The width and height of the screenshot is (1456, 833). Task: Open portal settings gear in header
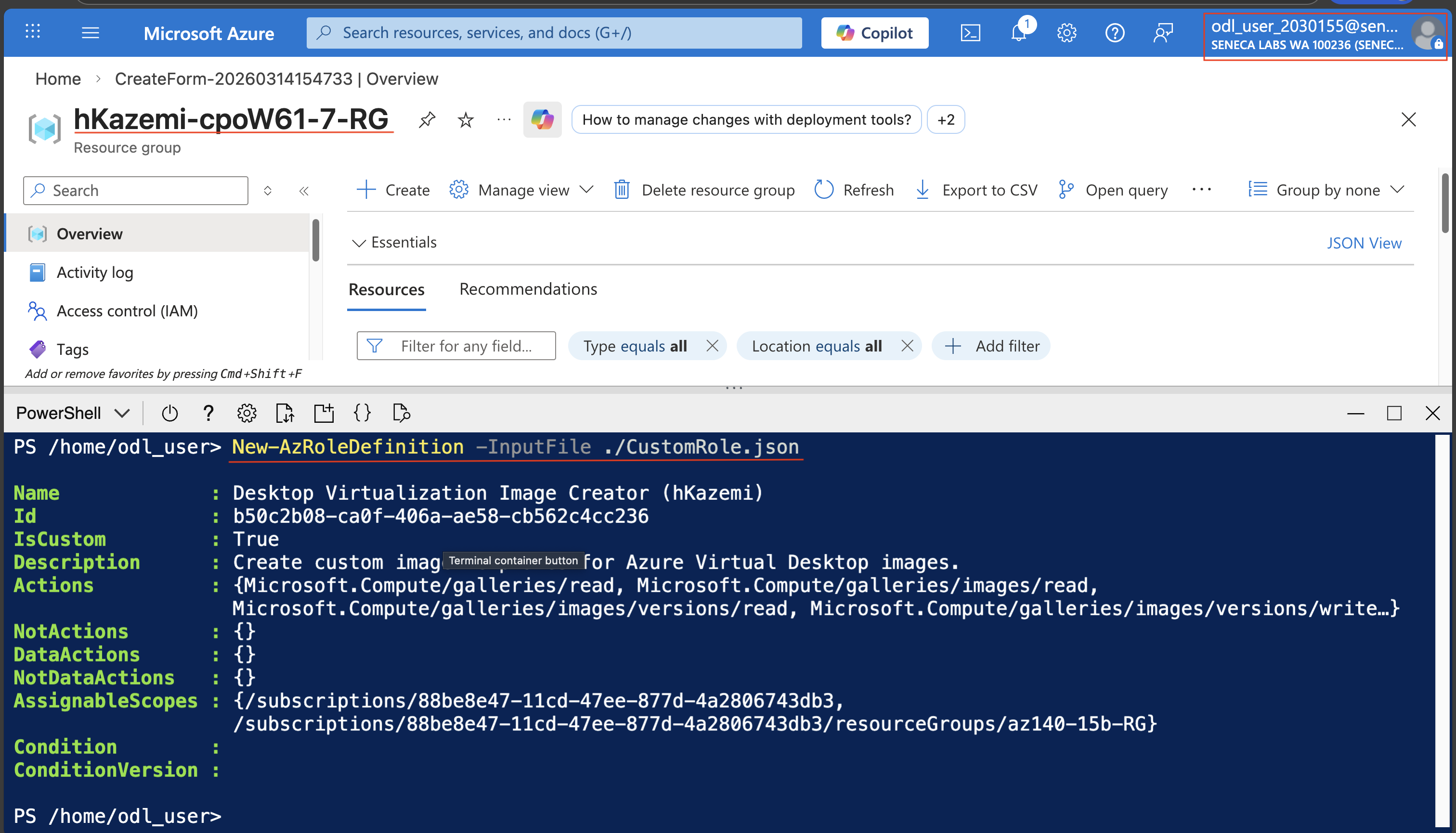coord(1066,33)
